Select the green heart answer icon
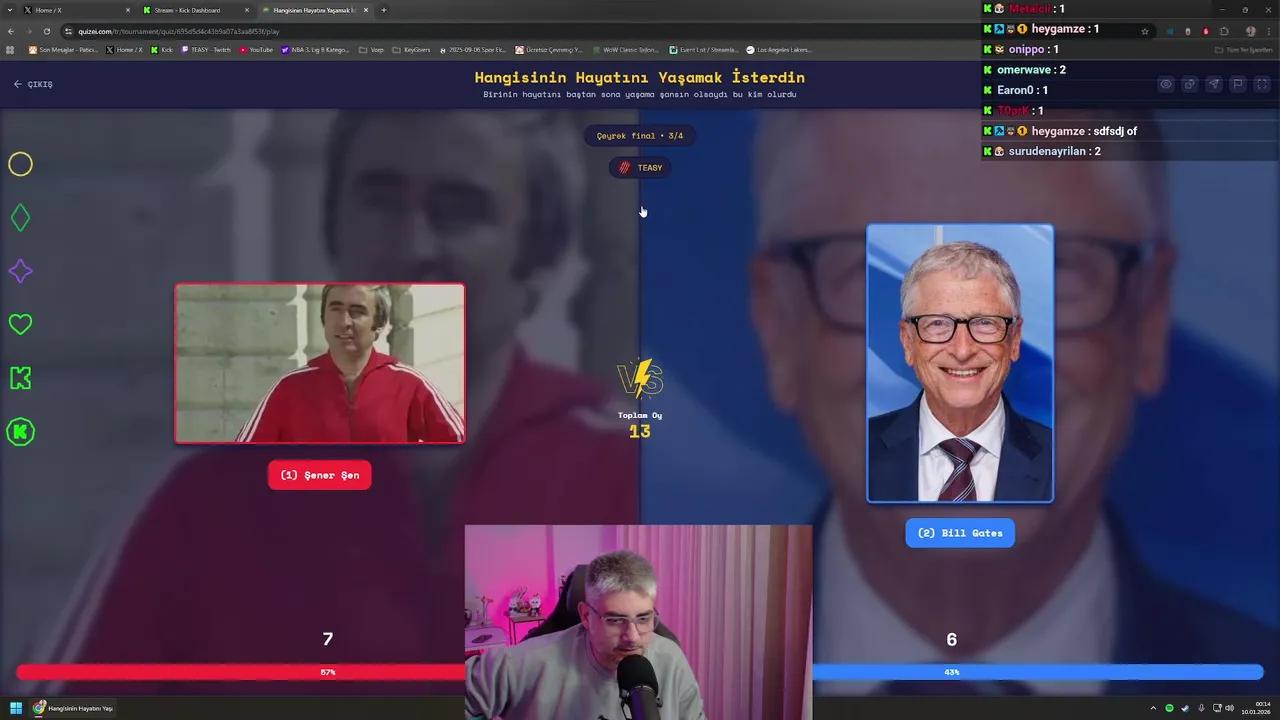Screen dimensions: 1280x720 point(20,324)
